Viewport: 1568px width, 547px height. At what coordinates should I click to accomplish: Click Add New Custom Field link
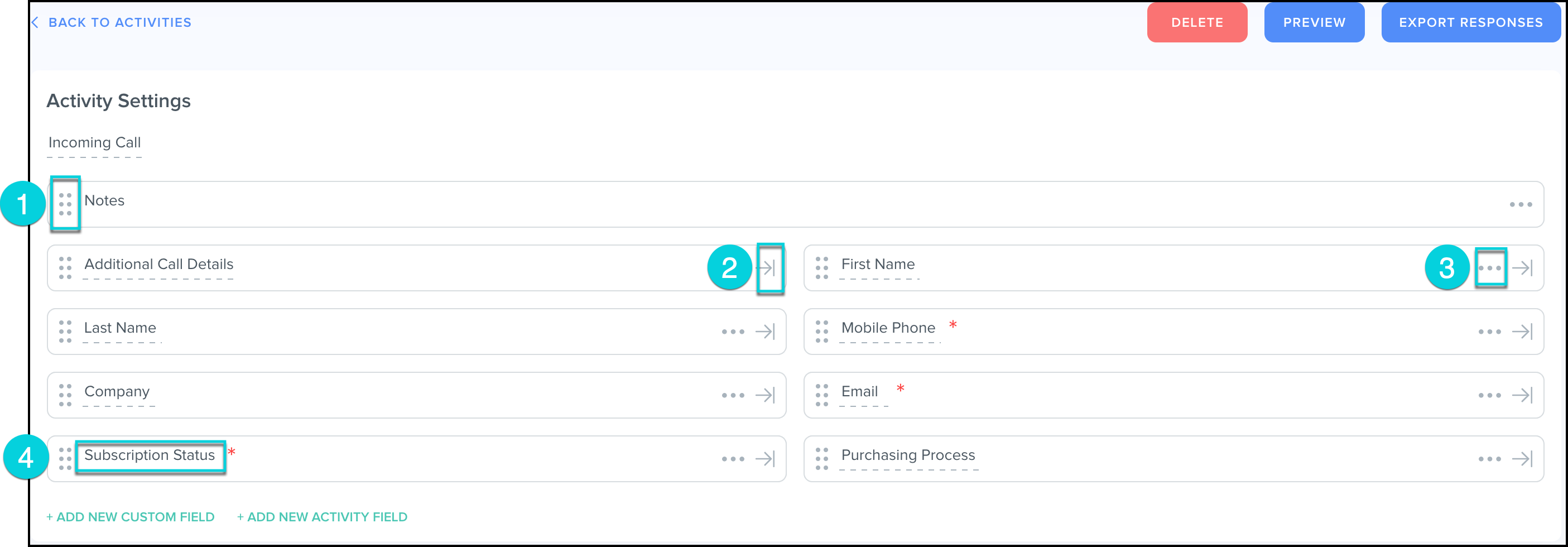[x=130, y=516]
